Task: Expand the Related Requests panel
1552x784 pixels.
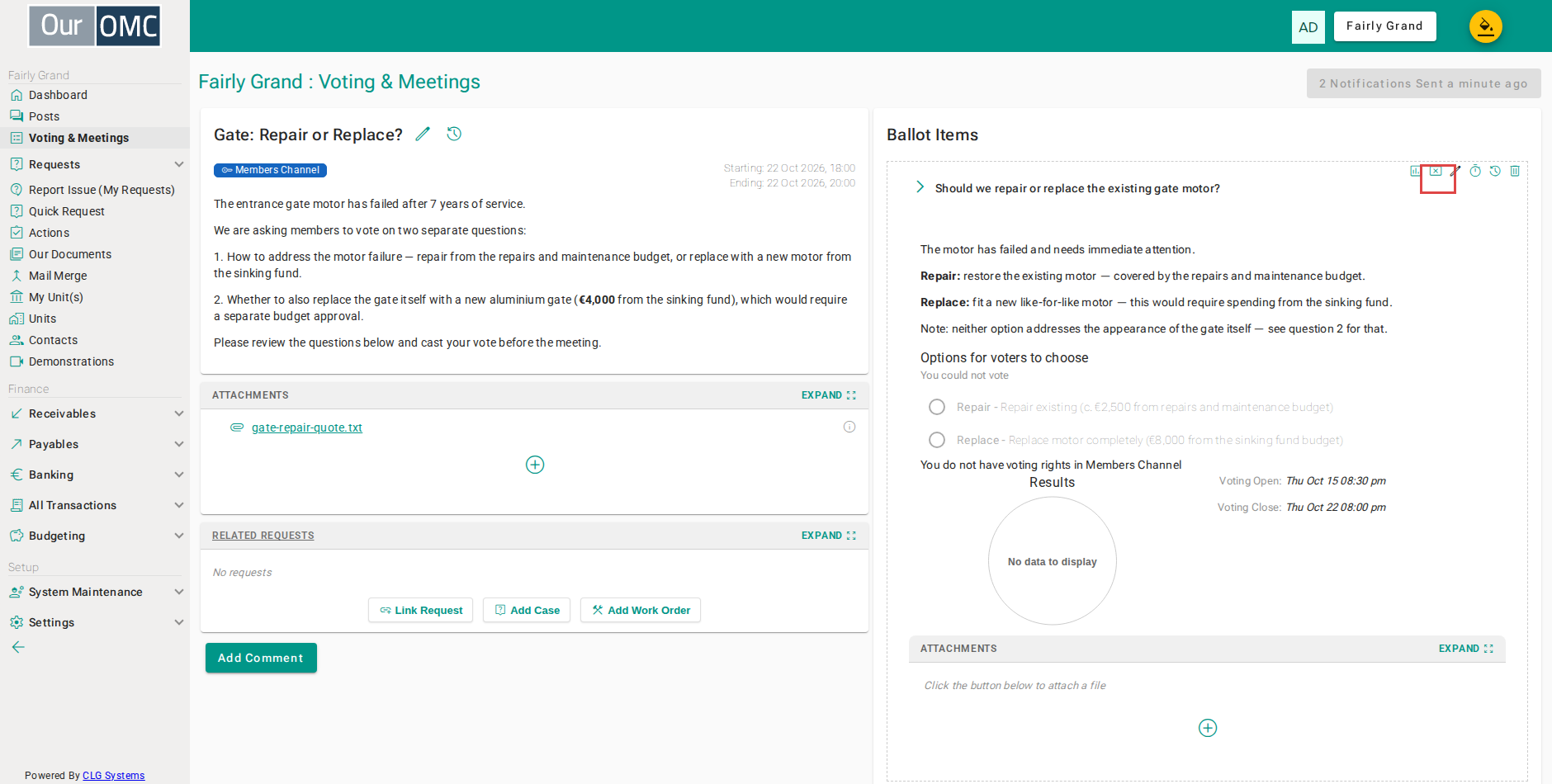Action: (x=829, y=536)
